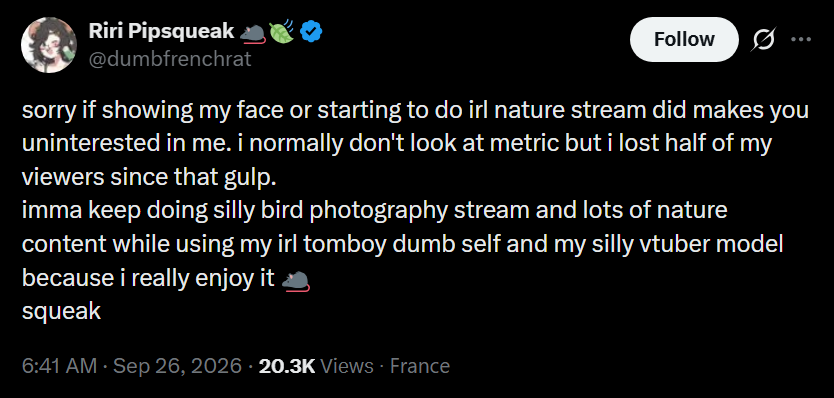
Task: Click the word 'squeak' ending the post
Action: click(x=61, y=311)
